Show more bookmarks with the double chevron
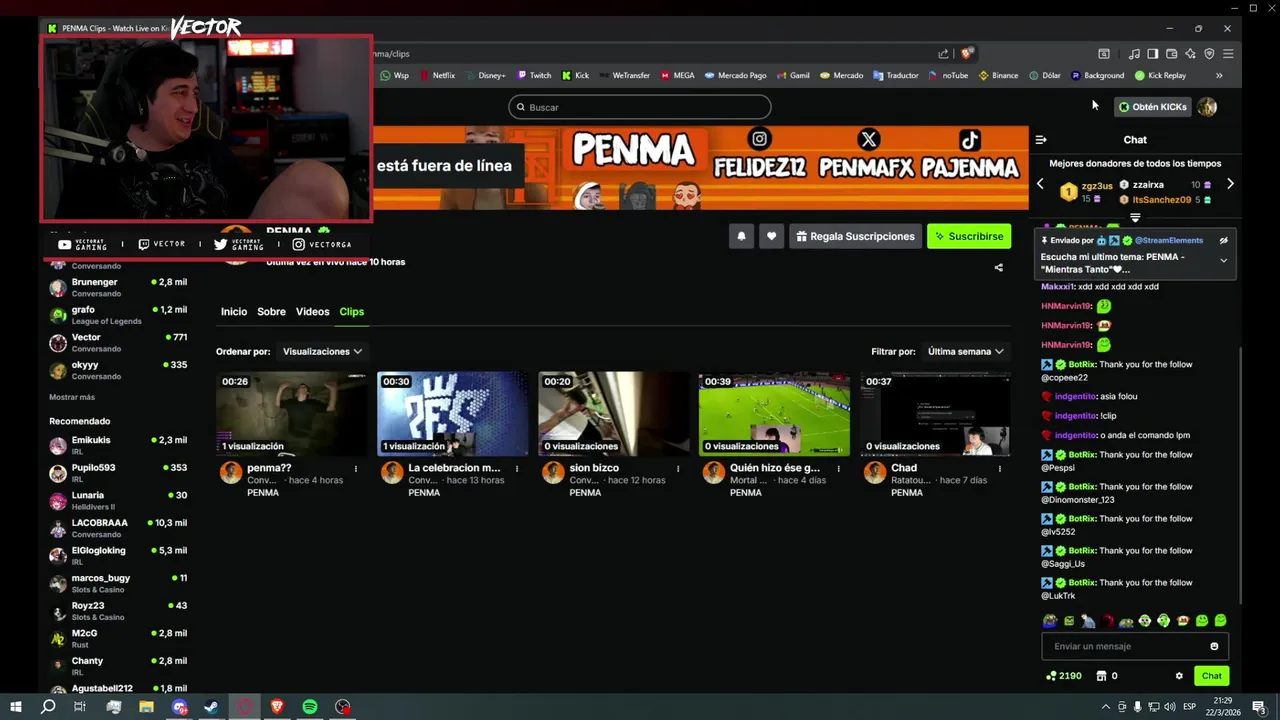This screenshot has height=720, width=1280. (x=1219, y=75)
